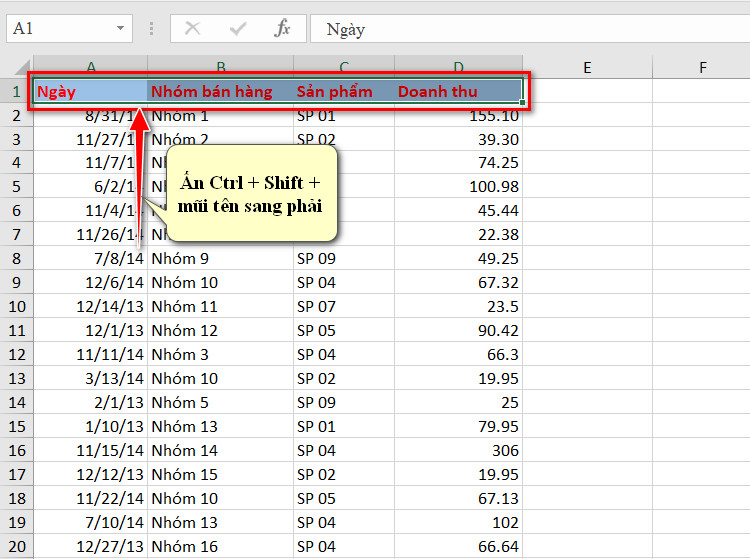Viewport: 750px width, 559px height.
Task: Click the Ngày header cell
Action: [90, 91]
